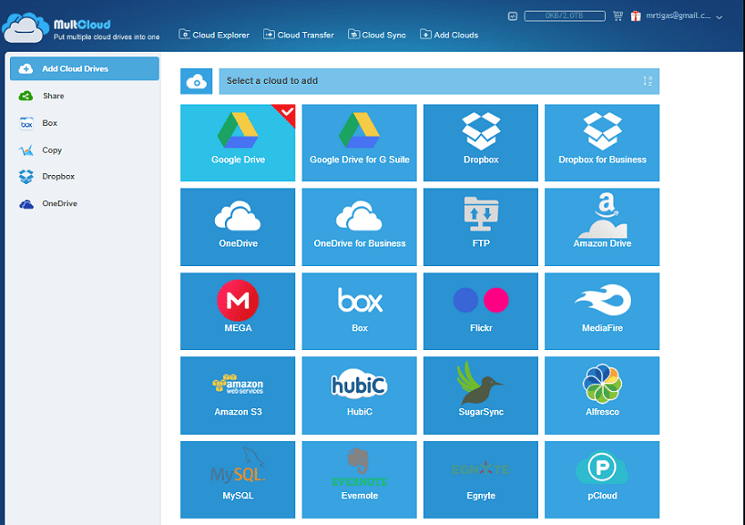Pick the Flickr tile
Image resolution: width=745 pixels, height=525 pixels.
point(480,311)
